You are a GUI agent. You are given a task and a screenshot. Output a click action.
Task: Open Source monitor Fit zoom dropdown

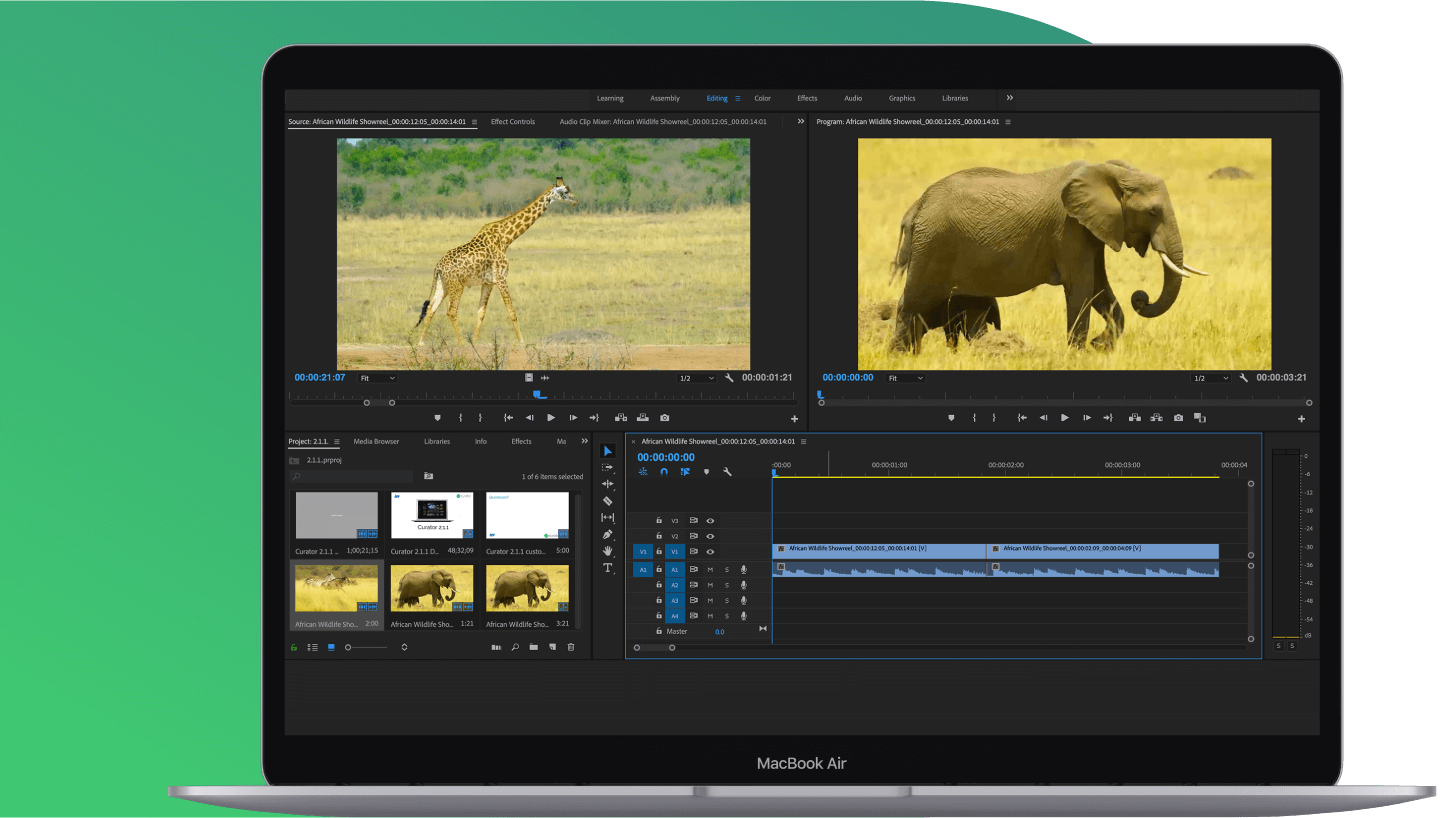click(x=378, y=378)
